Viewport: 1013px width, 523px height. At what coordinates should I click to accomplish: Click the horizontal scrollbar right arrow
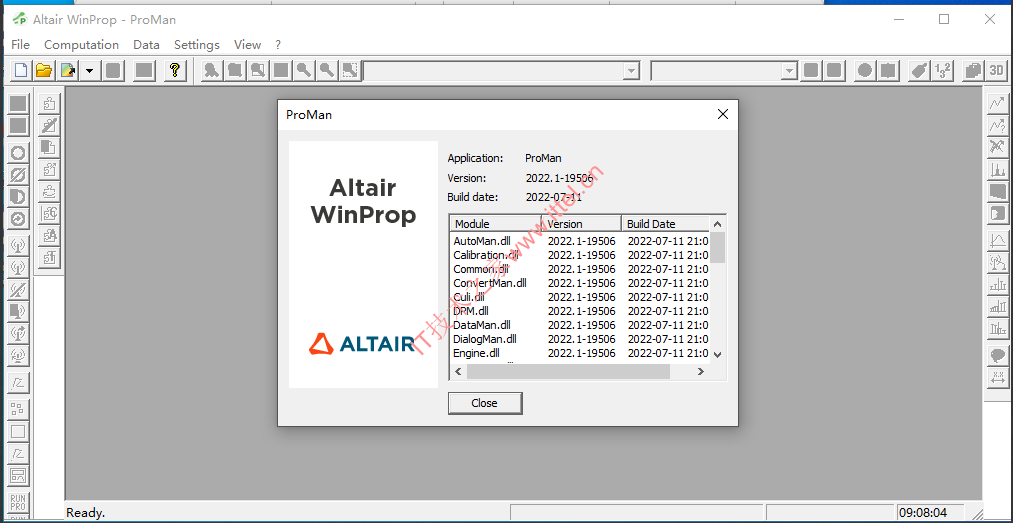700,371
